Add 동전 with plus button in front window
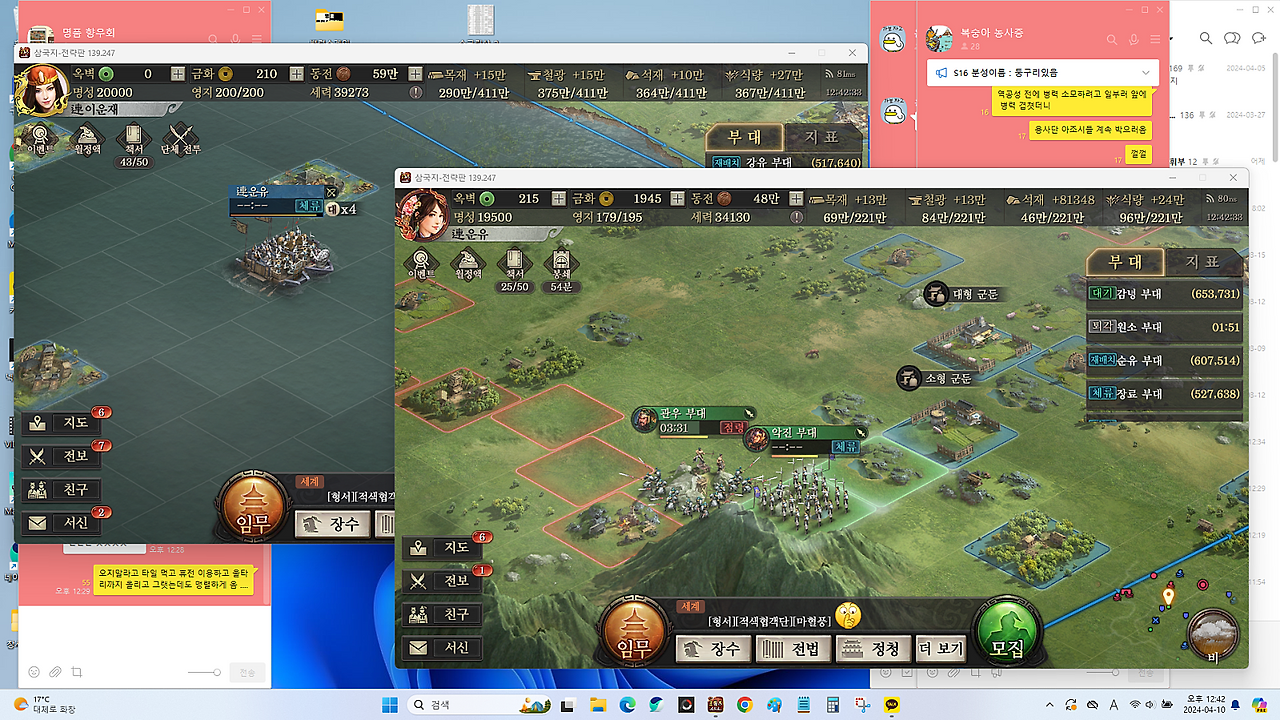The image size is (1280, 720). point(797,198)
